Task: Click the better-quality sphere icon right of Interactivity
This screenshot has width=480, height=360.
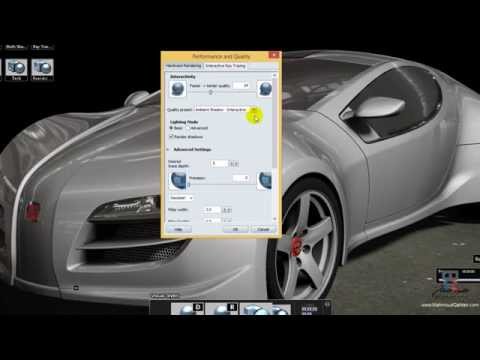Action: coord(265,89)
